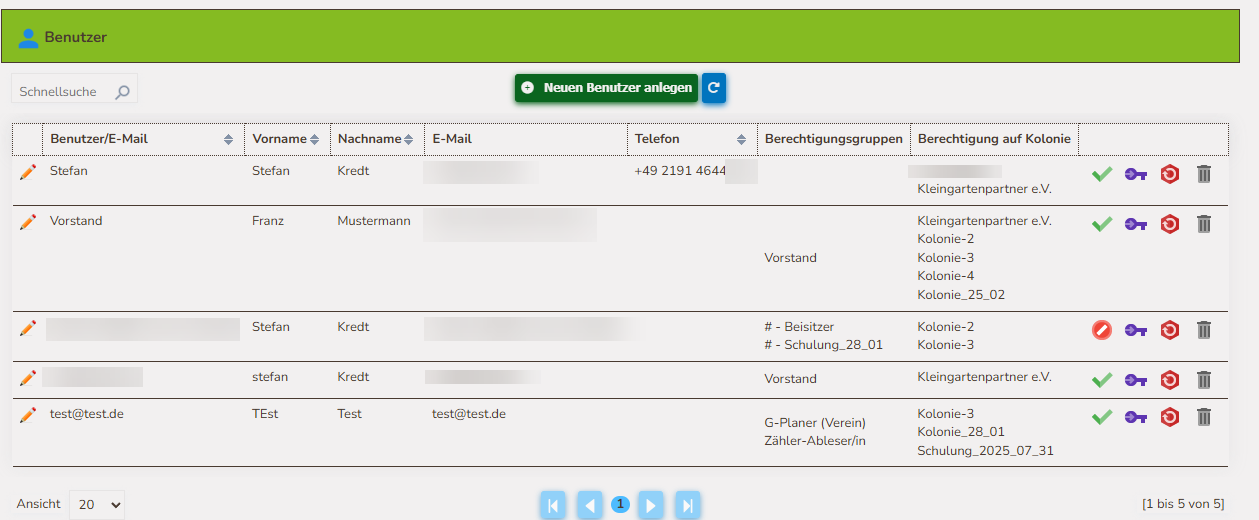Click into the Schnellsuche search field
Image resolution: width=1259 pixels, height=520 pixels.
[62, 92]
